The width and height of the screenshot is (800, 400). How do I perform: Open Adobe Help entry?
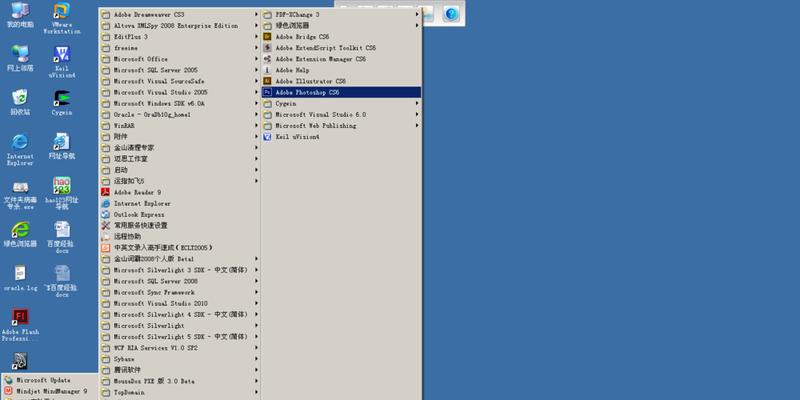point(341,70)
